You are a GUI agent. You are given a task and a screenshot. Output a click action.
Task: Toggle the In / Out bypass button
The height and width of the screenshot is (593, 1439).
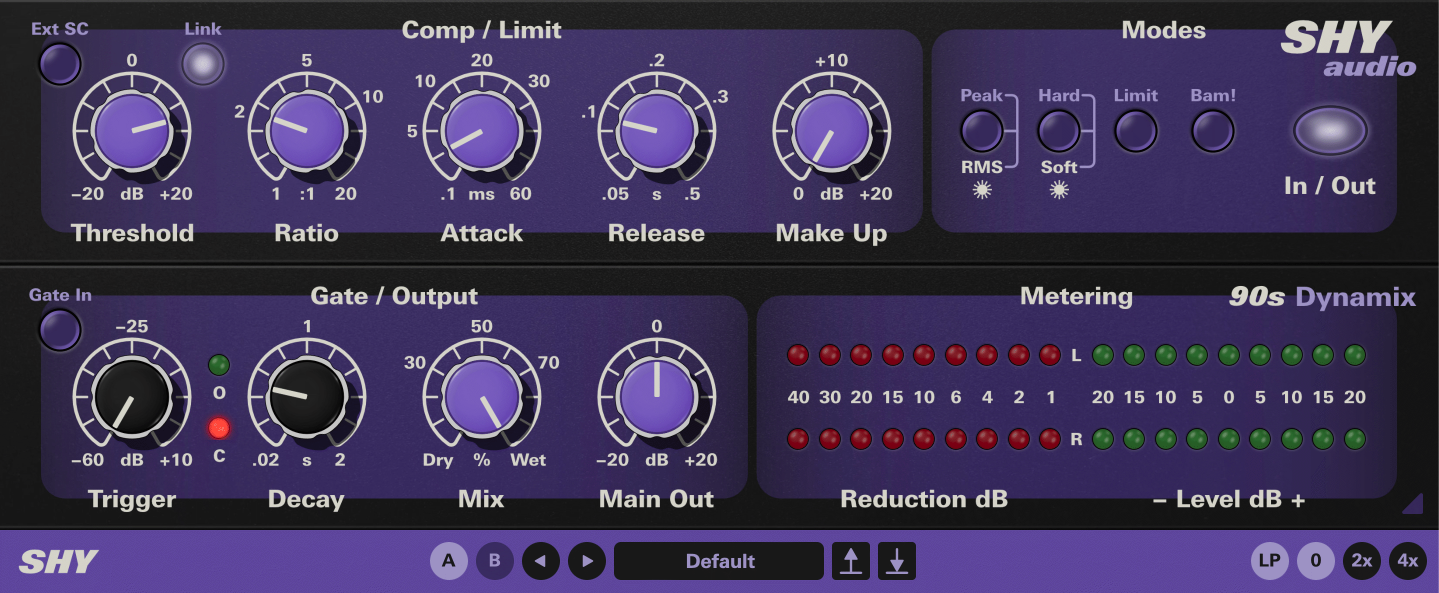tap(1330, 131)
